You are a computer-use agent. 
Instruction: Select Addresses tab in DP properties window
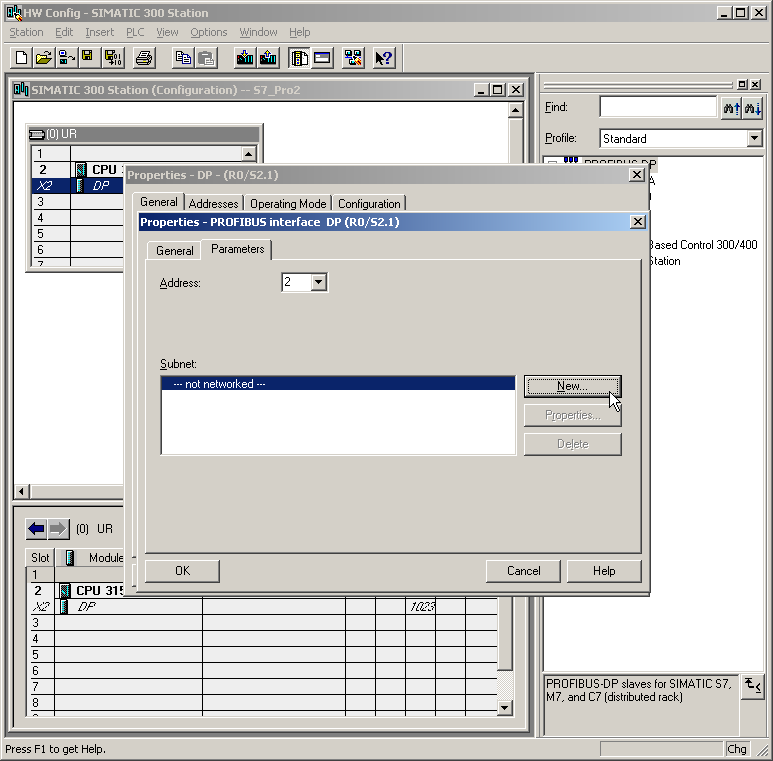click(213, 204)
